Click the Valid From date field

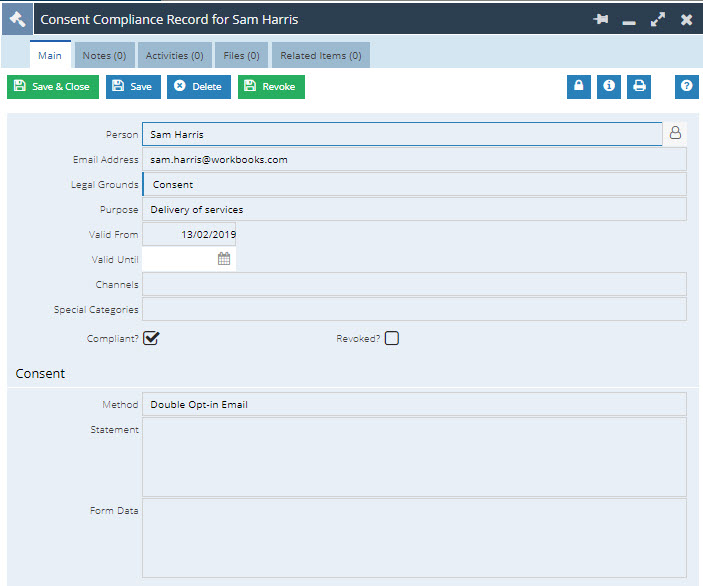(x=189, y=234)
